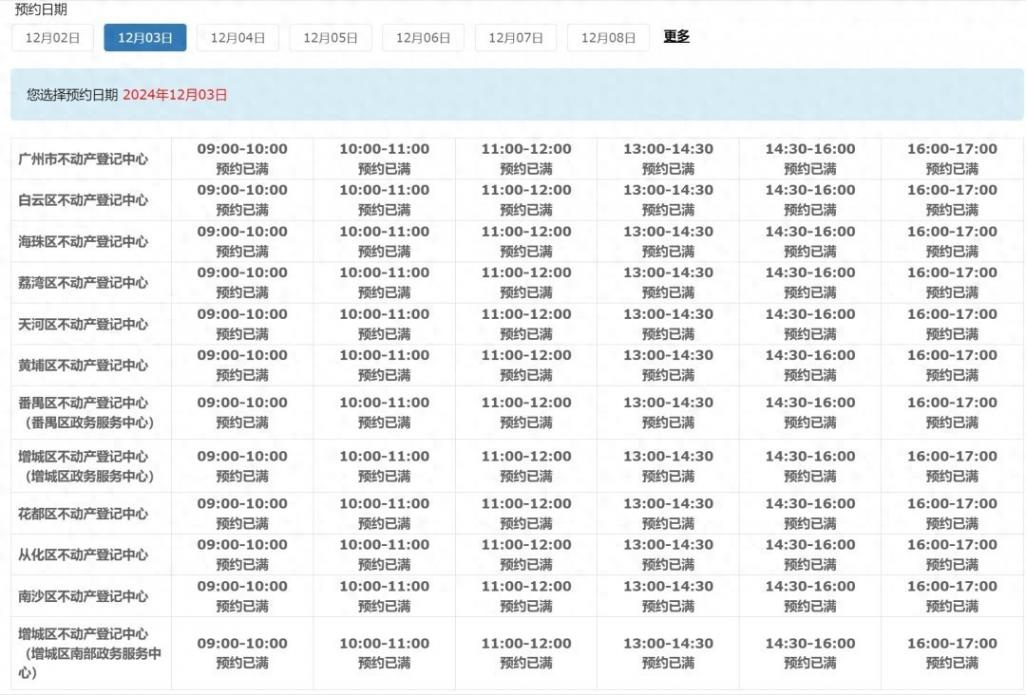Select the highlighted 12月03日 date button

(x=145, y=38)
